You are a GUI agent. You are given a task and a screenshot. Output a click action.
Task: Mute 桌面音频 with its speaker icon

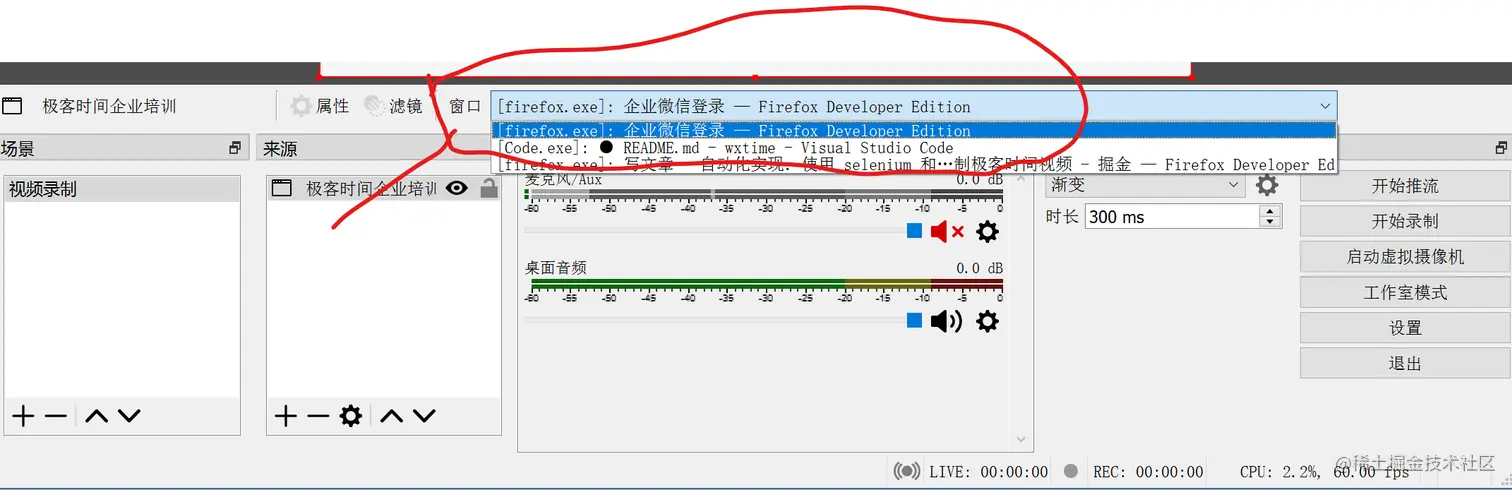pyautogui.click(x=946, y=321)
